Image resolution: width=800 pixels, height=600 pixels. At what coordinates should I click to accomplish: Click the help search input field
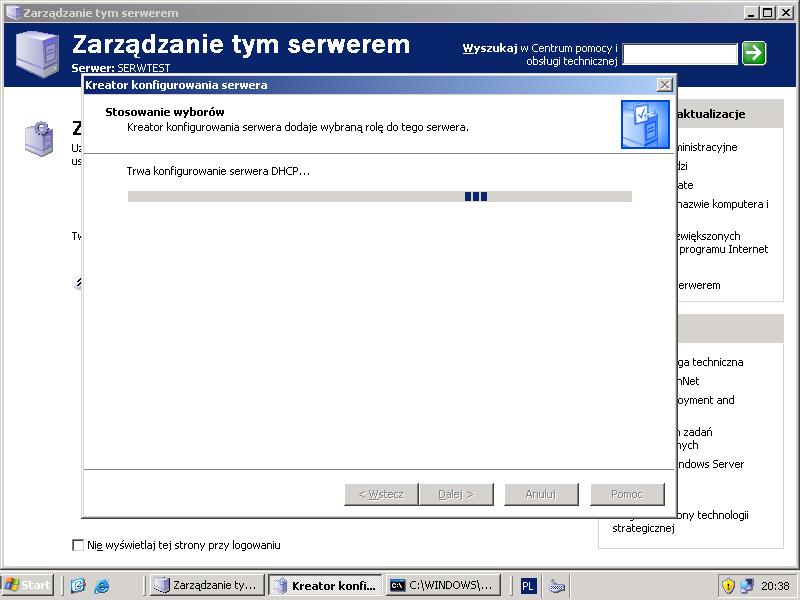click(680, 54)
